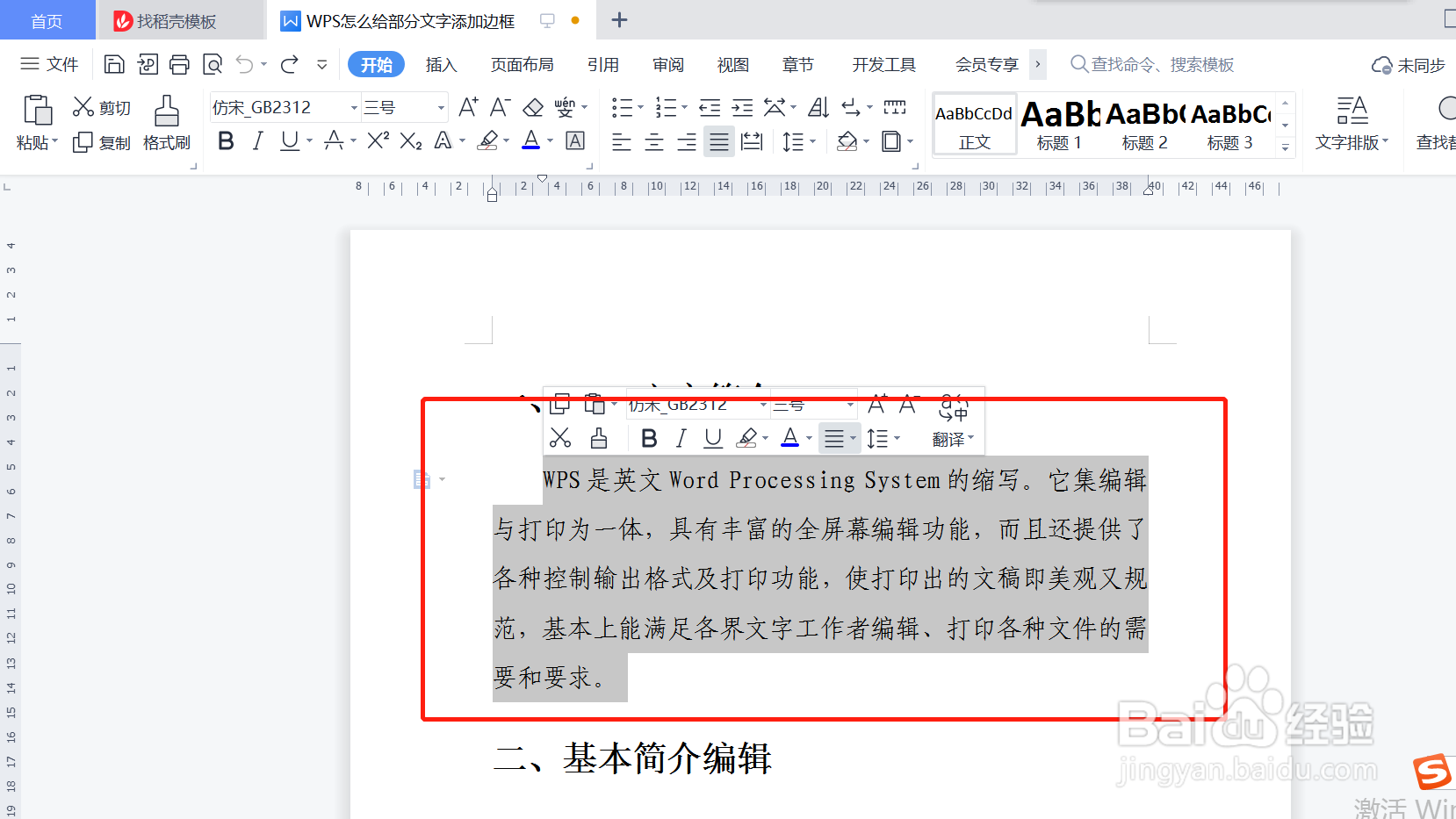Apply the 标题 2 heading style
This screenshot has width=1456, height=819.
click(x=1145, y=124)
